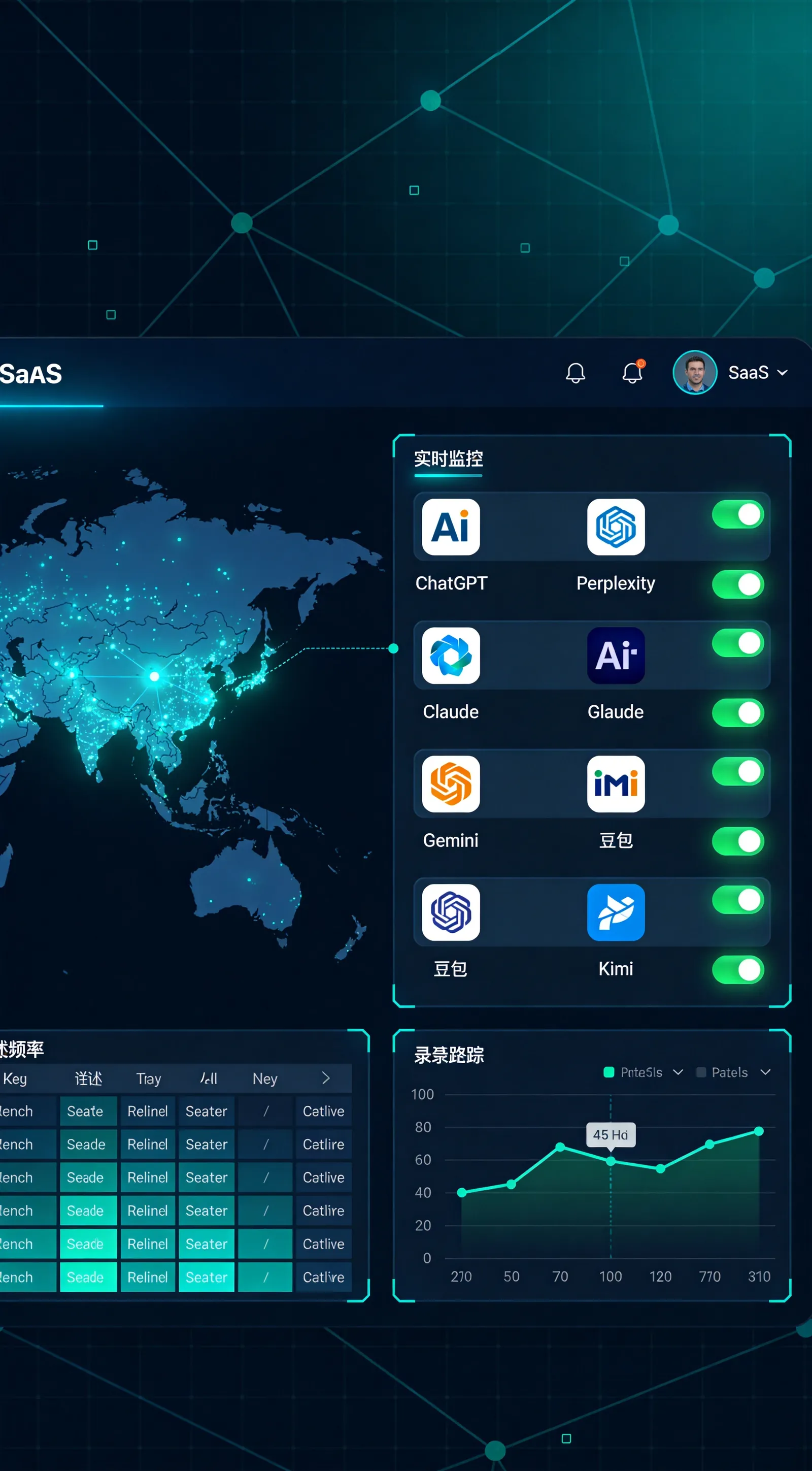Select the Perplexity app icon
The width and height of the screenshot is (812, 1471).
tap(616, 527)
